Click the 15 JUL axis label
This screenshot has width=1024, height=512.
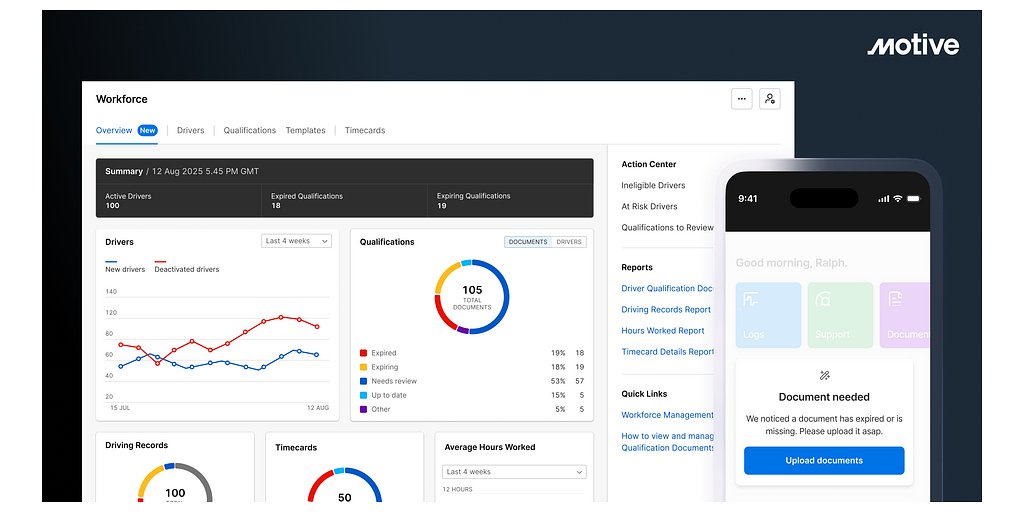[x=120, y=408]
